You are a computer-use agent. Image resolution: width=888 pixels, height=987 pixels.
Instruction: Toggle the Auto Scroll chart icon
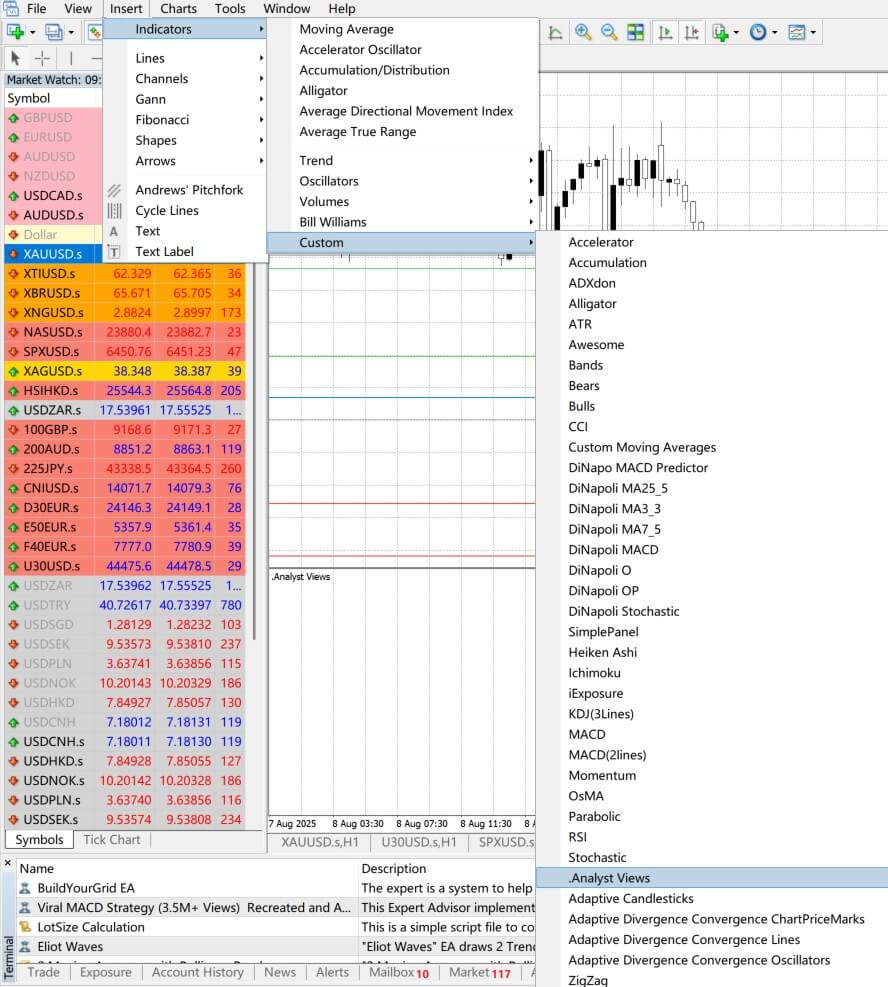click(x=665, y=32)
